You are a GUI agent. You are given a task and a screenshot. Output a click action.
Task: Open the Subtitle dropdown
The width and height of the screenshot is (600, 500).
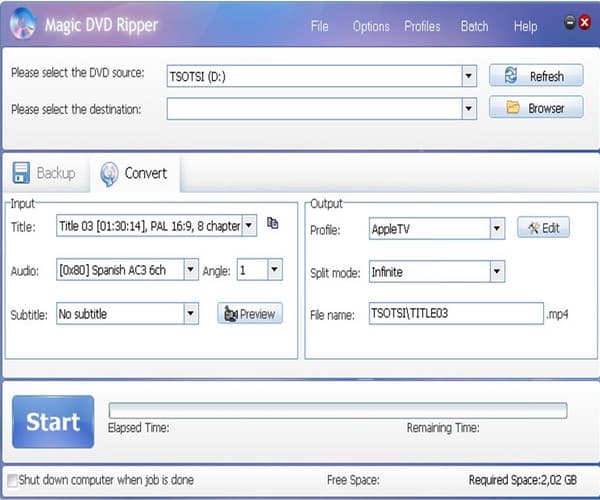pyautogui.click(x=191, y=314)
